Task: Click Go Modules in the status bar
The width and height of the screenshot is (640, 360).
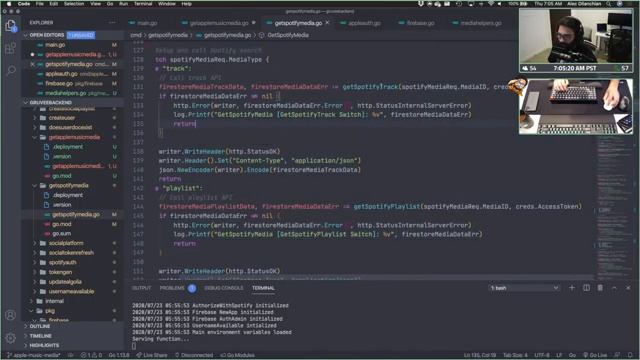Action: click(x=238, y=355)
